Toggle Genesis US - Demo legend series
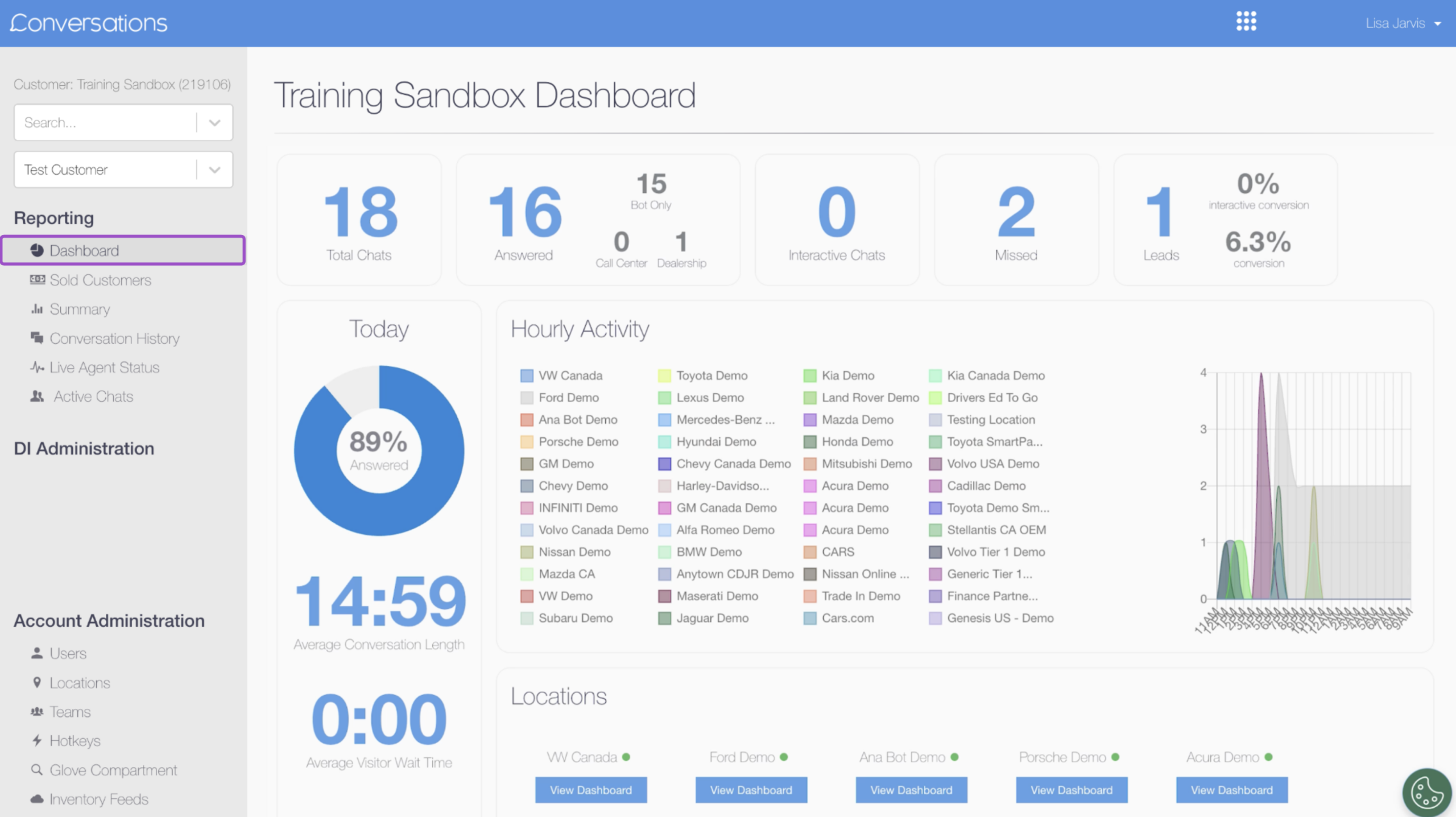This screenshot has width=1456, height=817. tap(991, 618)
